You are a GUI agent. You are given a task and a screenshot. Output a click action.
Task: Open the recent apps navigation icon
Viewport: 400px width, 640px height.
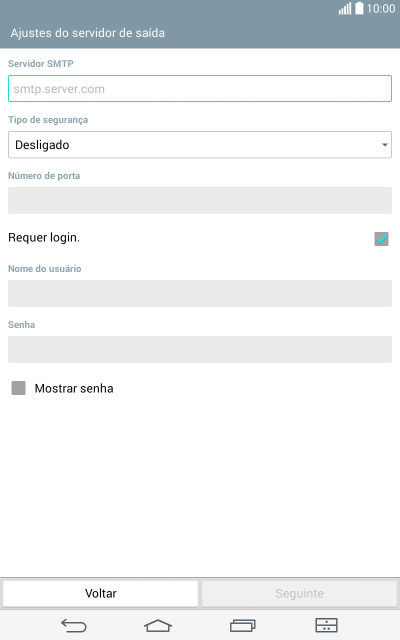pos(243,625)
